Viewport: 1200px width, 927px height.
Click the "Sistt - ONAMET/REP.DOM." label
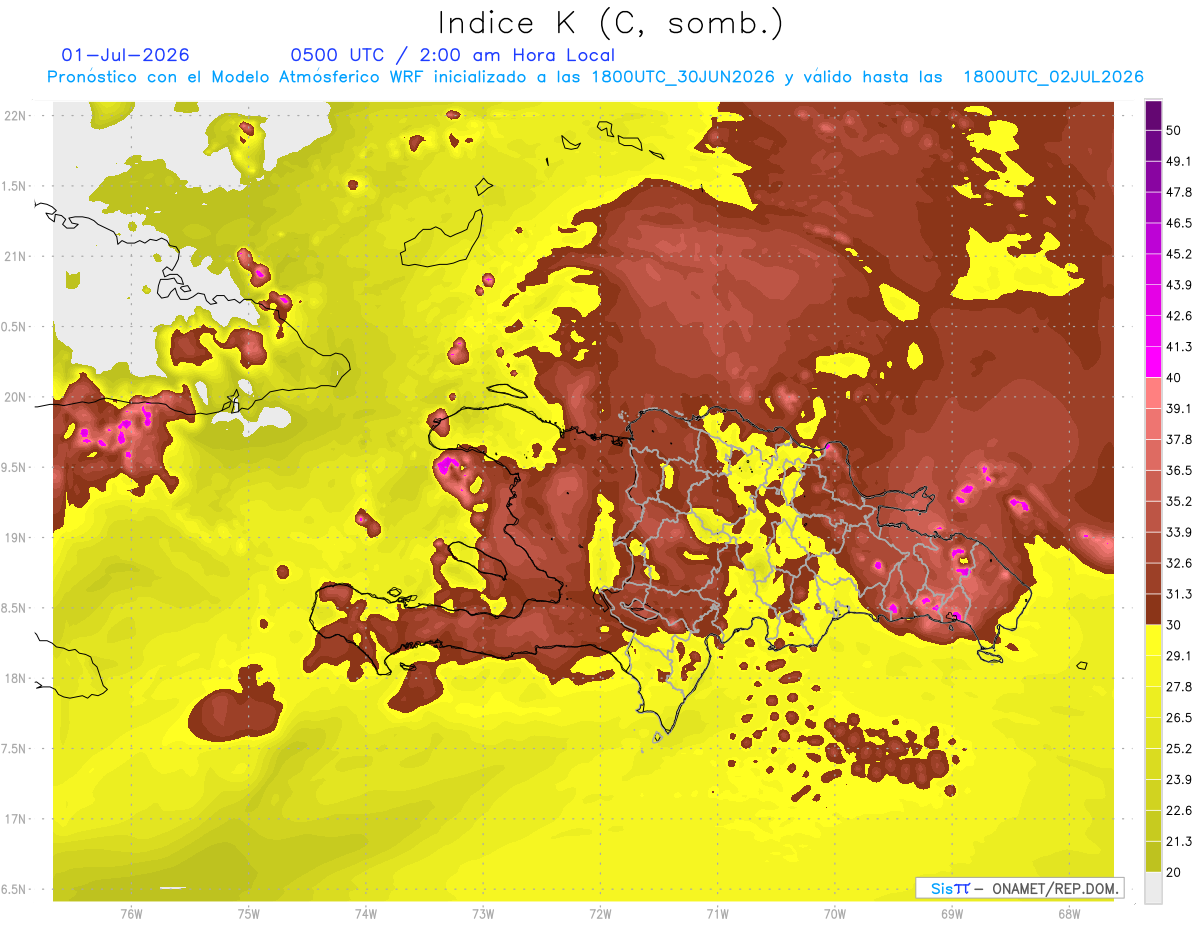point(1020,888)
